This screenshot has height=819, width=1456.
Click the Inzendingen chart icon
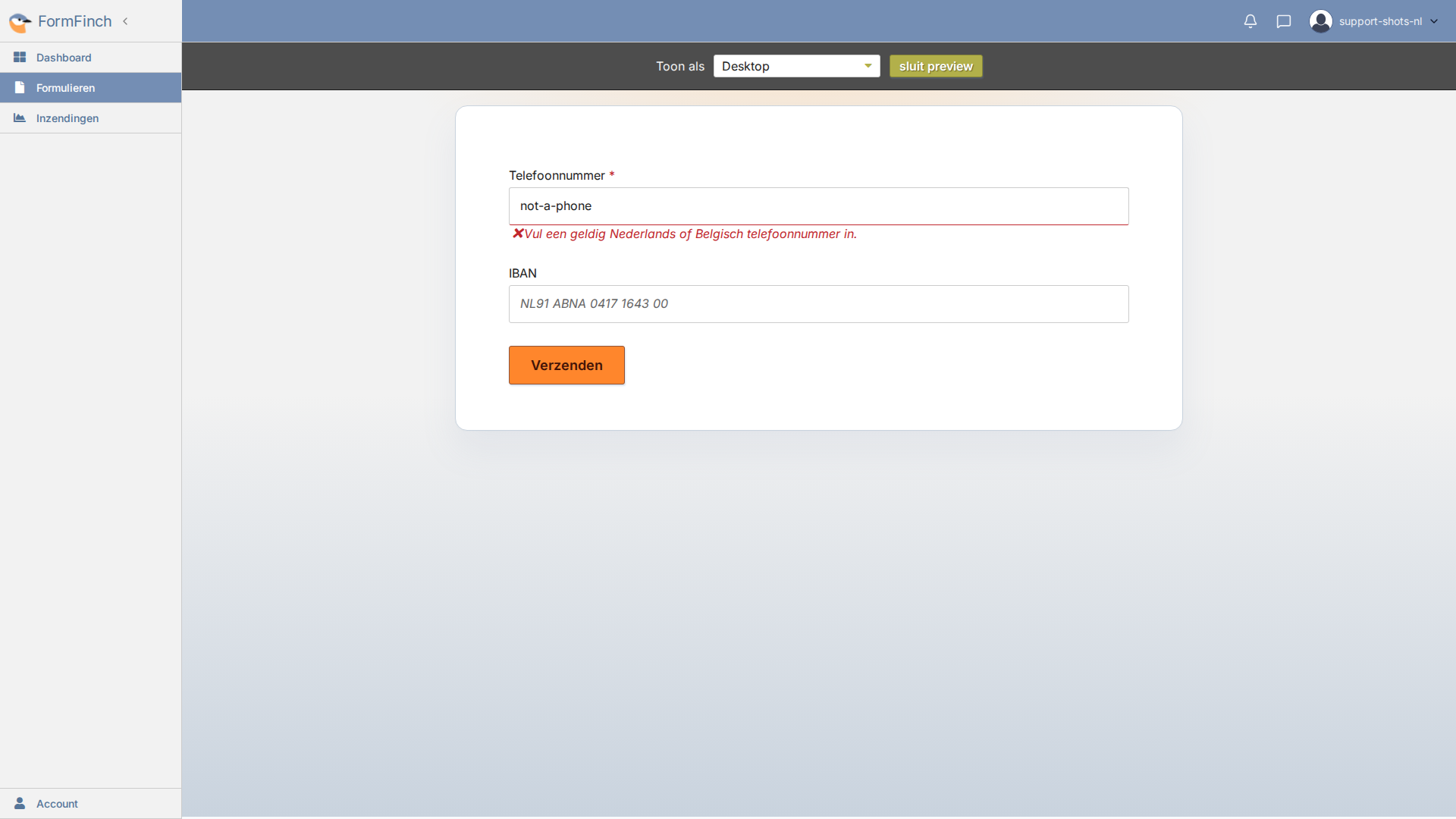click(x=20, y=118)
